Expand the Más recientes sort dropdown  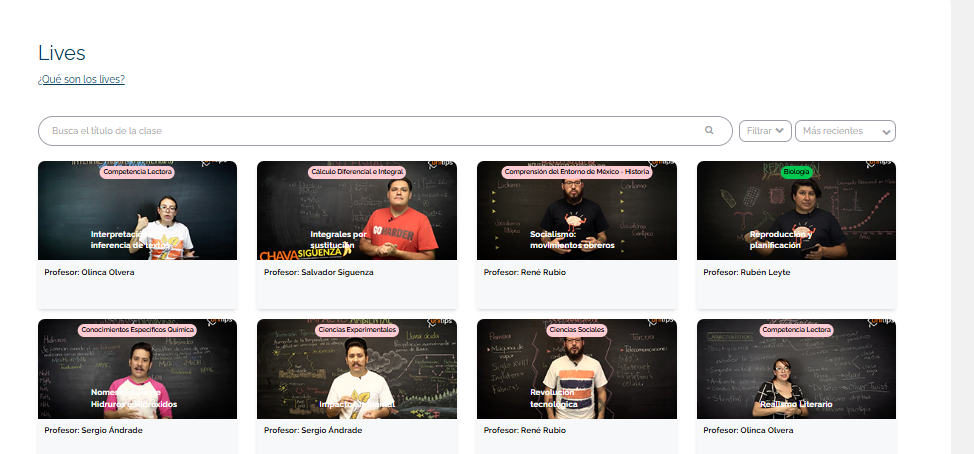click(845, 131)
